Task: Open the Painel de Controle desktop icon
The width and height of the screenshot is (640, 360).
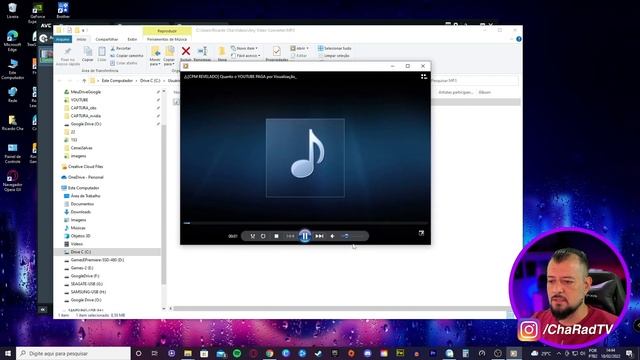Action: (x=12, y=153)
